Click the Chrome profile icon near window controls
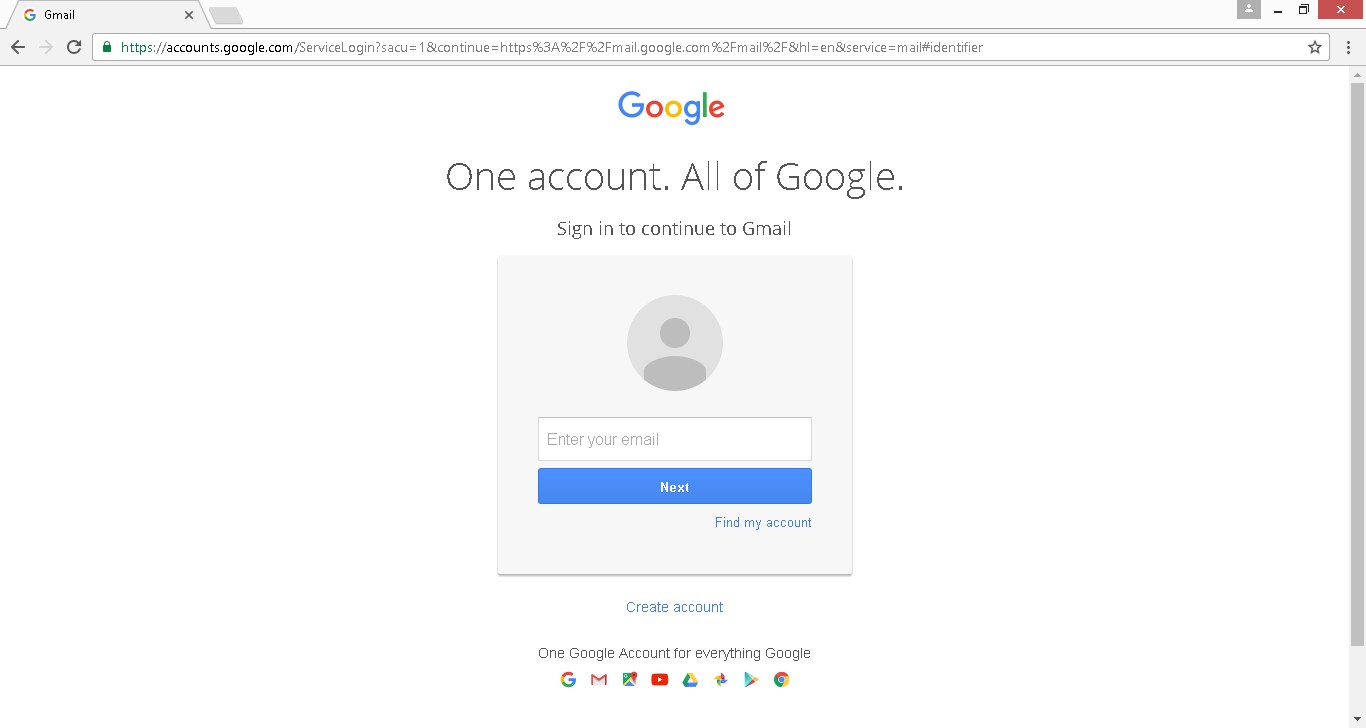The width and height of the screenshot is (1366, 728). coord(1248,9)
